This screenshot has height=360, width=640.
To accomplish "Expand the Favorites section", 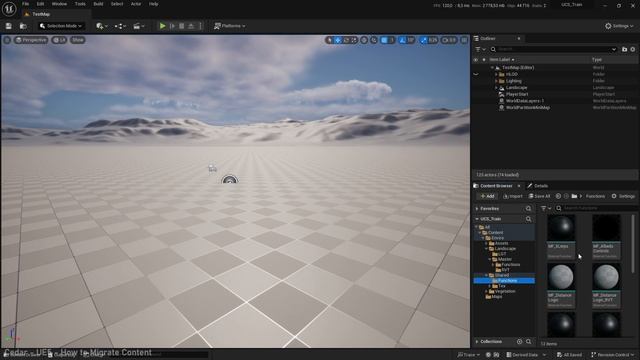I will pyautogui.click(x=477, y=209).
